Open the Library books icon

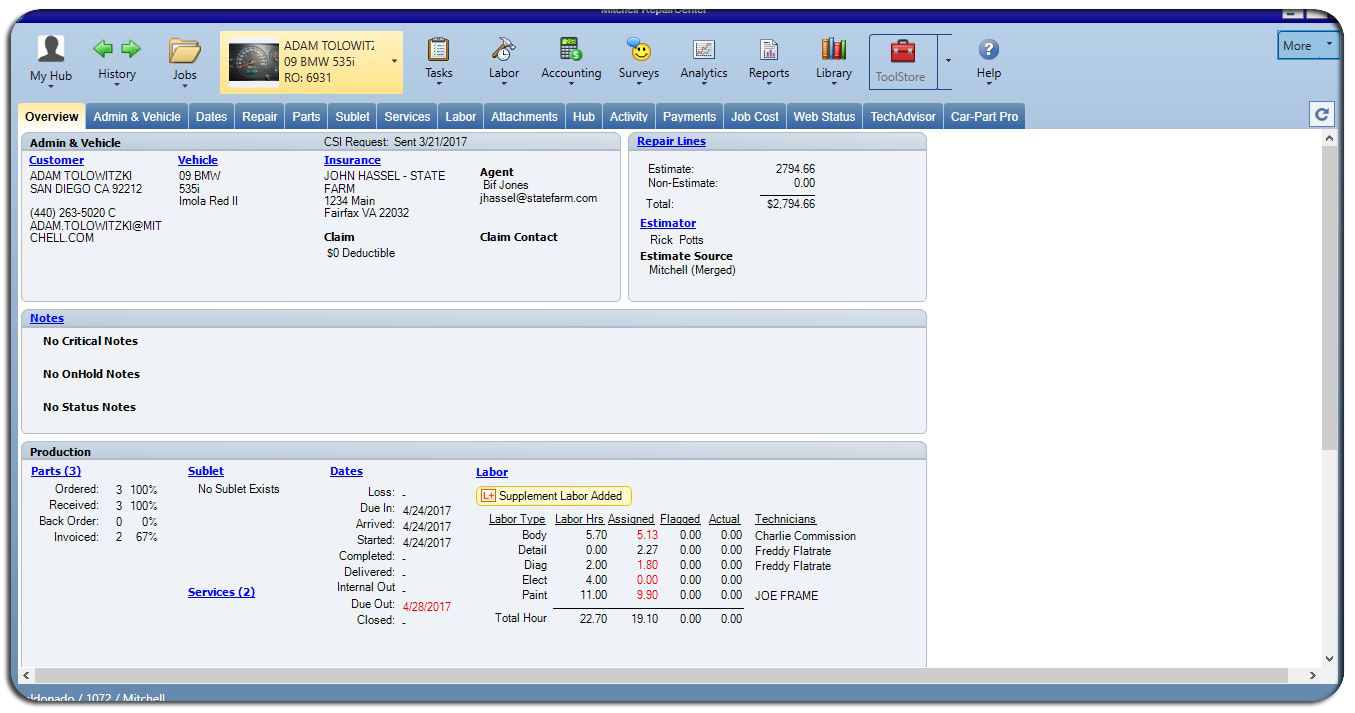tap(833, 49)
